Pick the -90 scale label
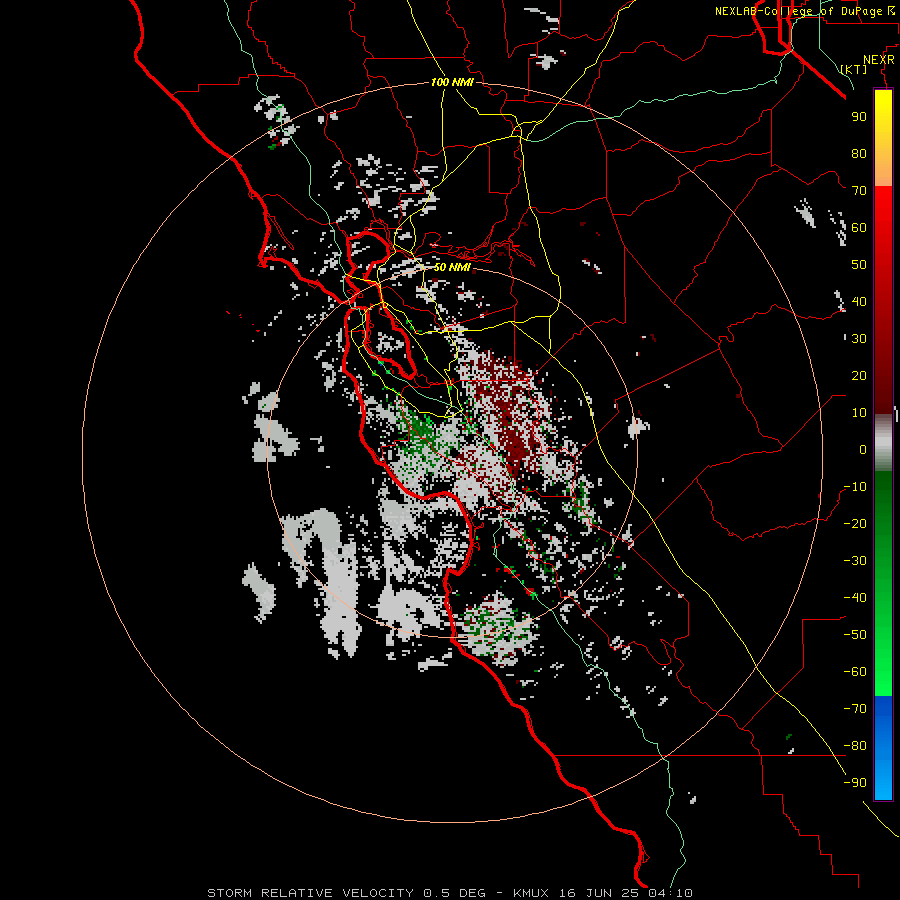Screen dimensions: 900x900 pyautogui.click(x=855, y=783)
